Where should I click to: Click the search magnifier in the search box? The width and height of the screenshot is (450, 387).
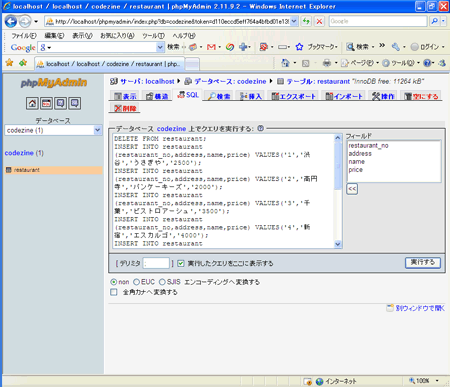tap(434, 21)
